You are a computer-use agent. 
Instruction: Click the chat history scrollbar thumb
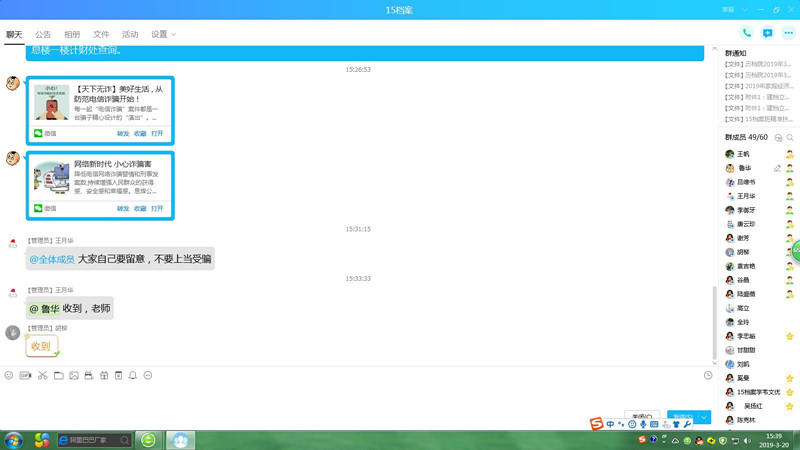[714, 322]
